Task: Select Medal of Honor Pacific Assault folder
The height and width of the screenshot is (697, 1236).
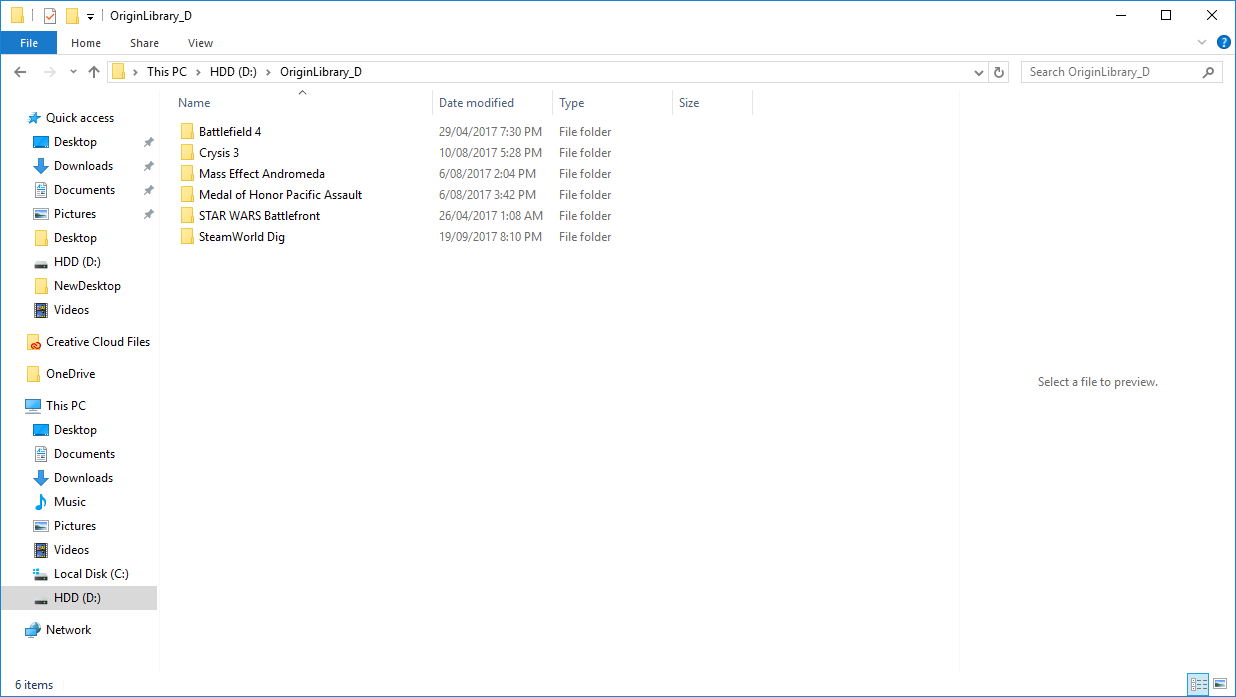Action: point(280,195)
